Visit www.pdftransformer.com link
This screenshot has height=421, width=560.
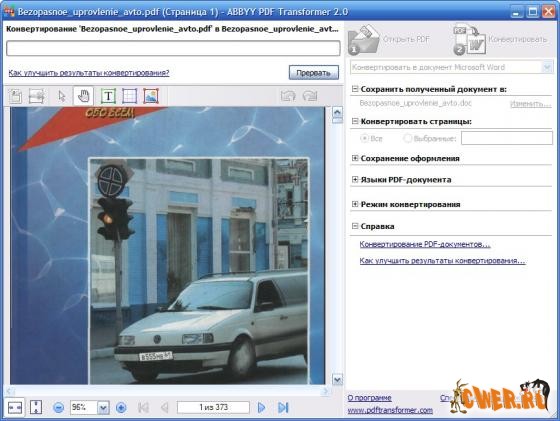tap(390, 411)
